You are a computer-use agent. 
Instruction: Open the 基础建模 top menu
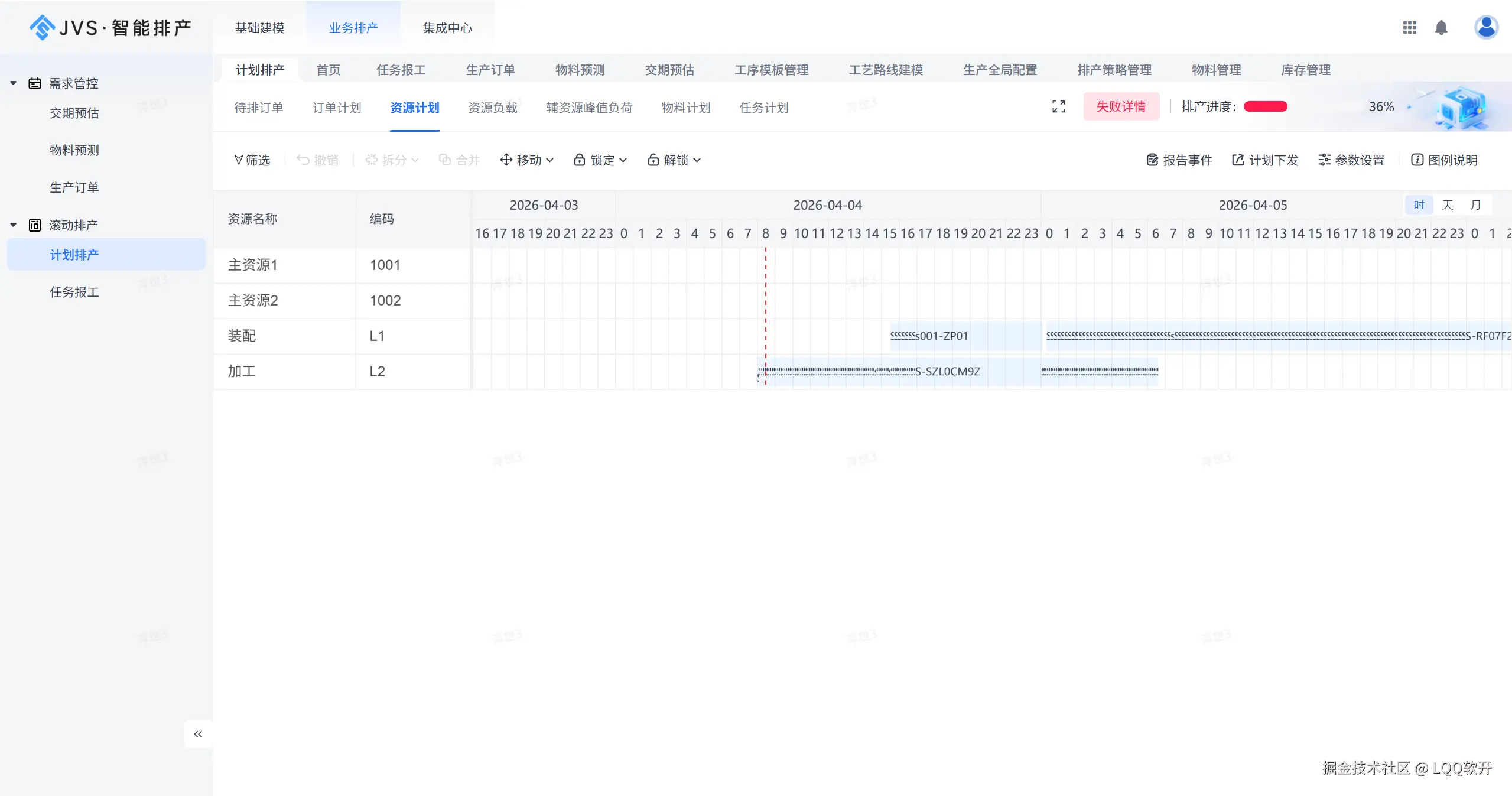coord(259,28)
